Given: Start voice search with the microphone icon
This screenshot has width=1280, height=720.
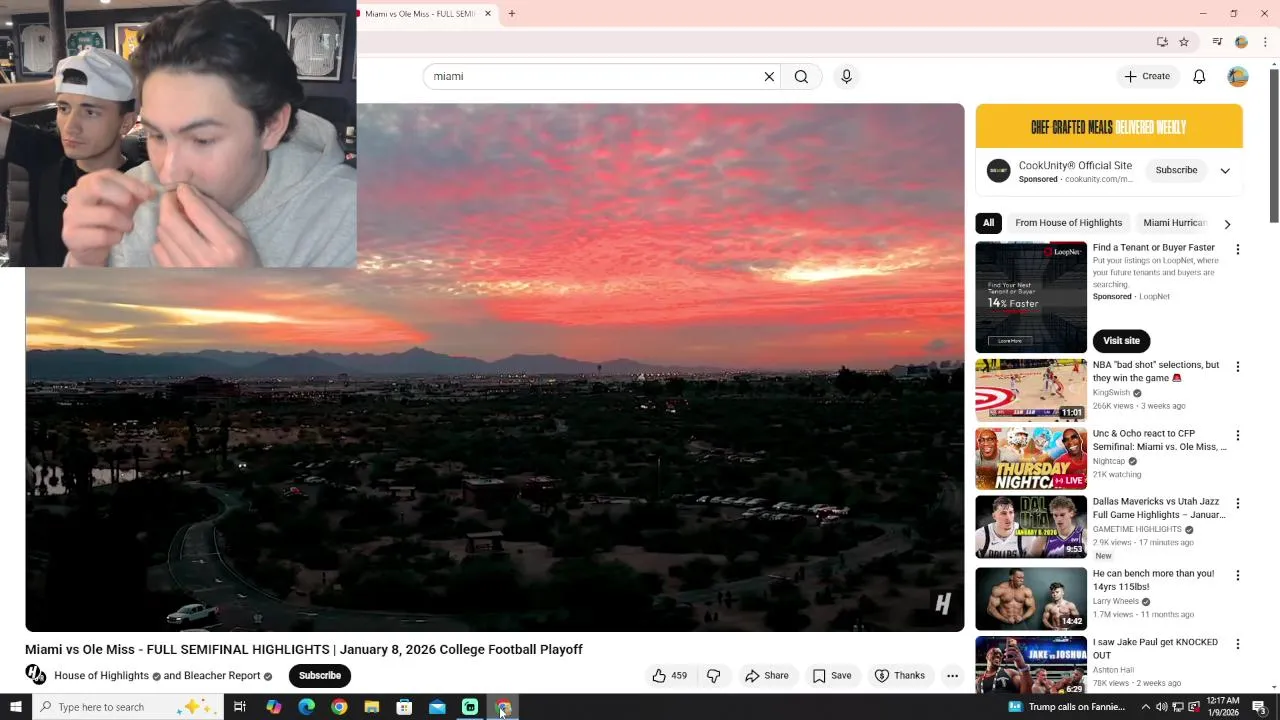Looking at the screenshot, I should click(846, 76).
